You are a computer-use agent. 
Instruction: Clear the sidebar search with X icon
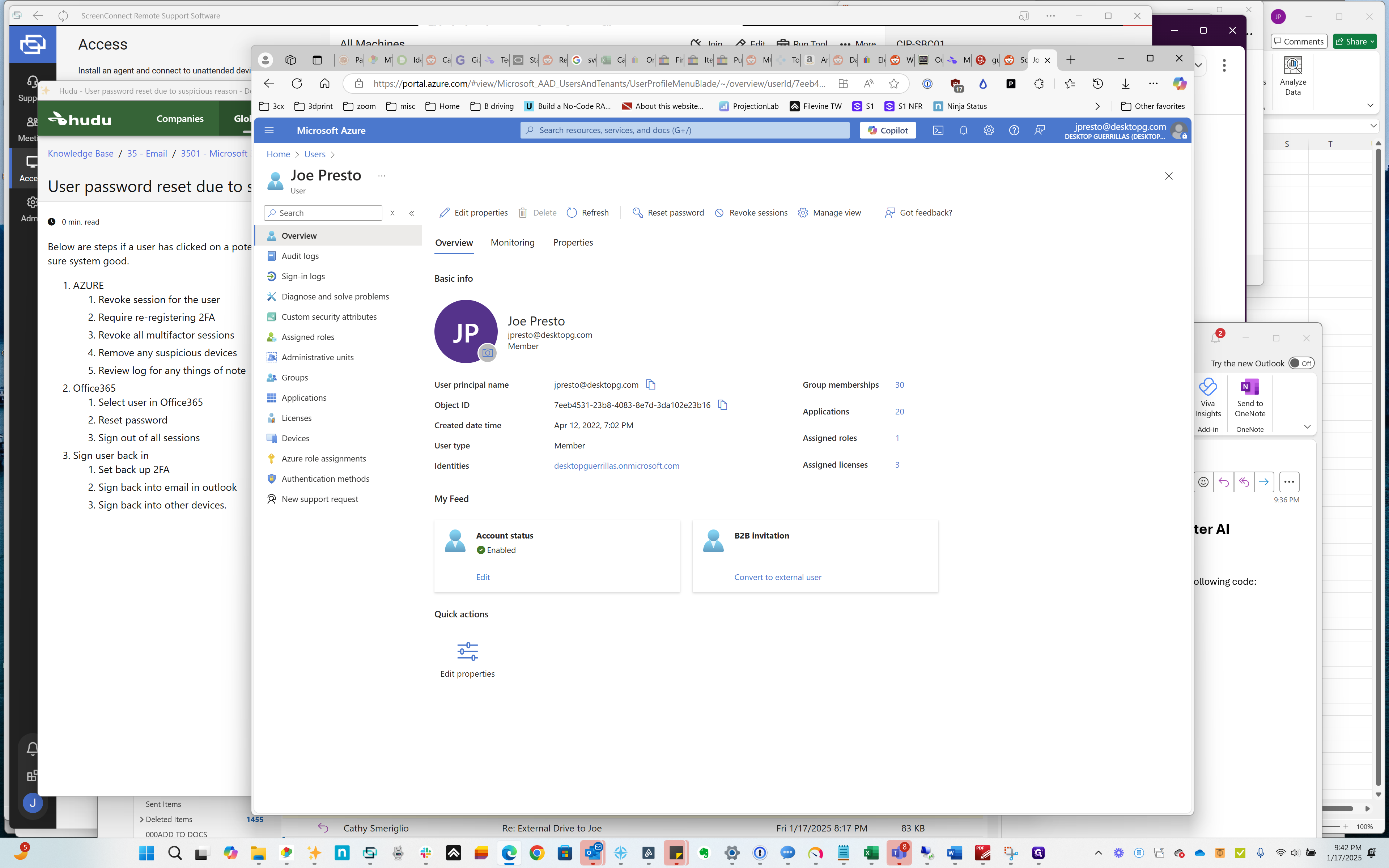click(392, 213)
